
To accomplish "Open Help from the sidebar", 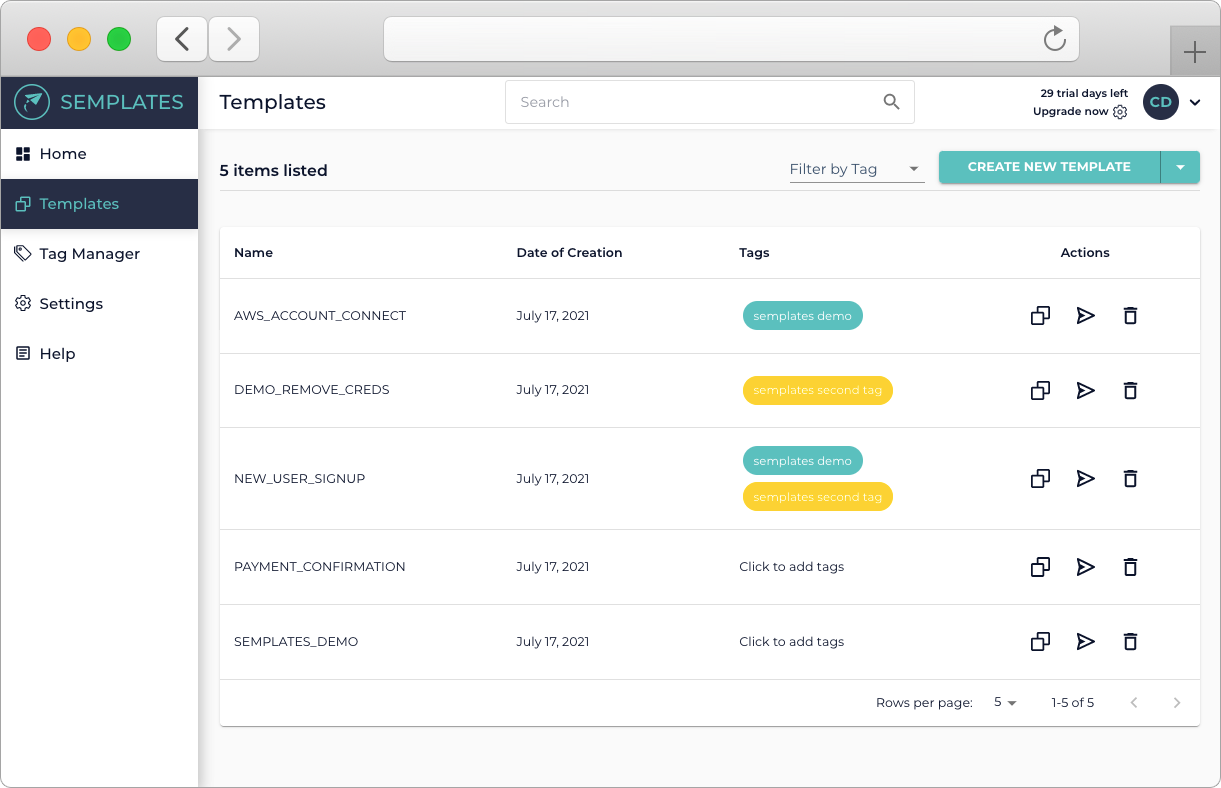I will 99,354.
